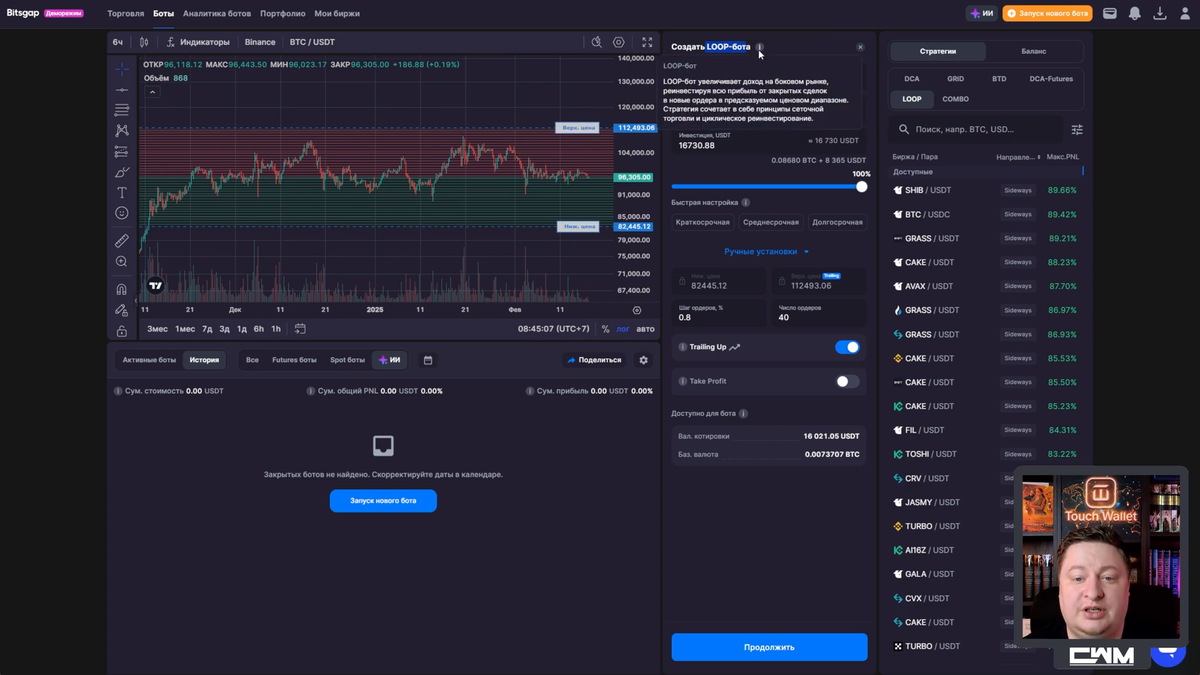The height and width of the screenshot is (675, 1200).
Task: Open the Binance exchange selector
Action: click(x=260, y=42)
